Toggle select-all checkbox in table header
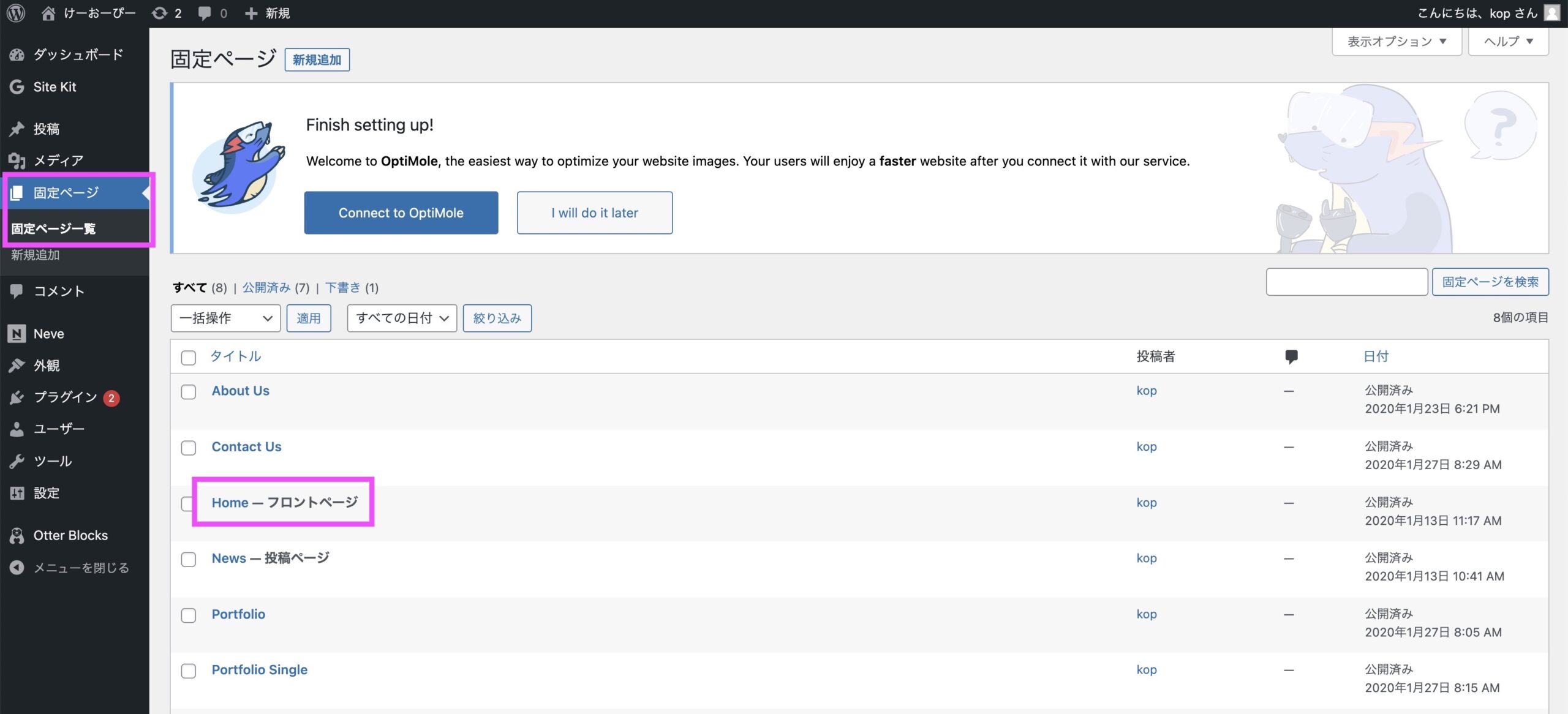1568x714 pixels. 189,358
